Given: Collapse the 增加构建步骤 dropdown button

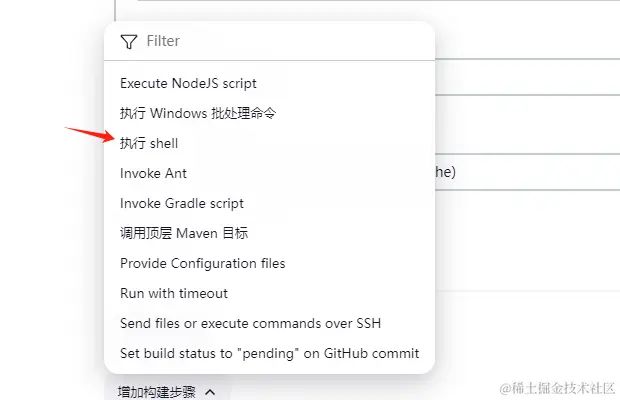Looking at the screenshot, I should click(167, 392).
